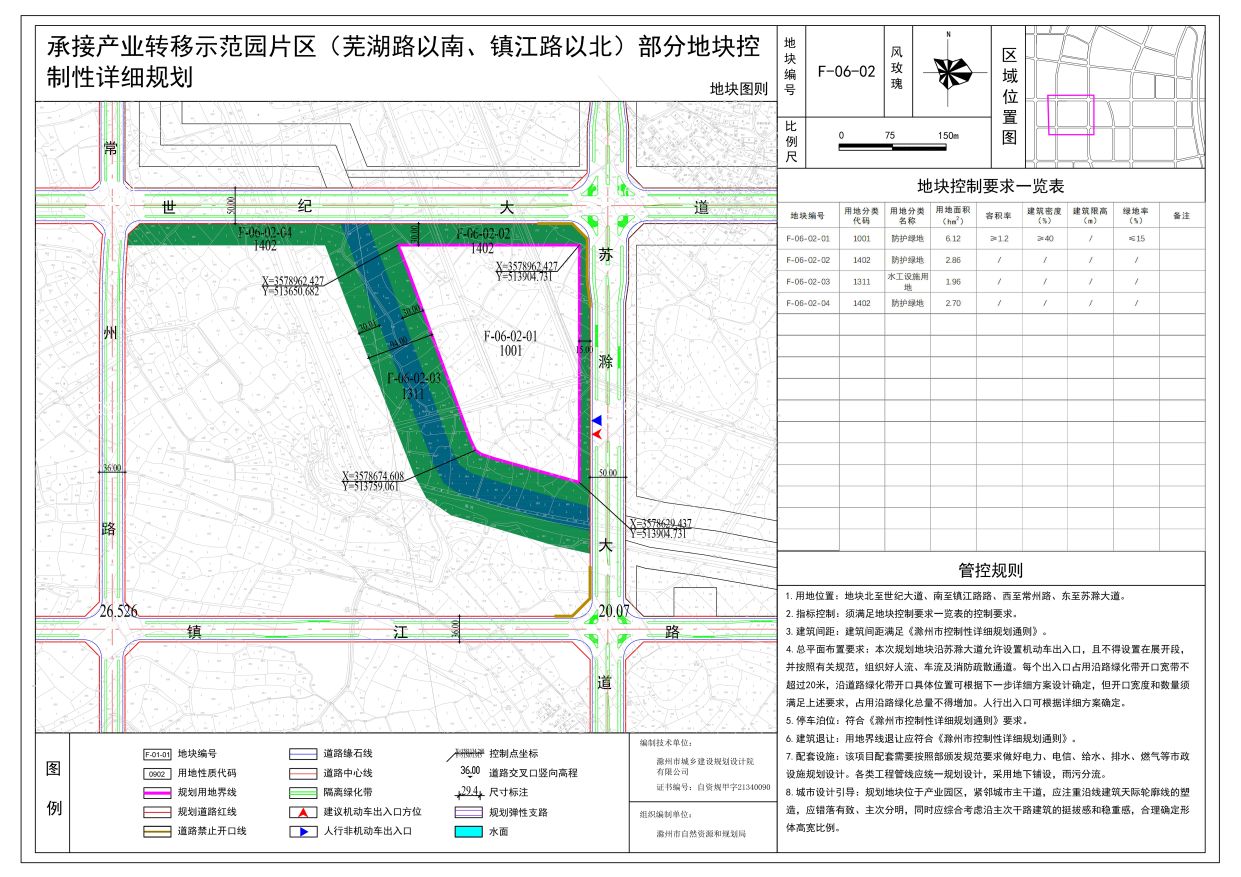Screen dimensions: 1241x877
Task: Click the blue triangle legend symbol for 人行非机动车出入口
Action: 303,831
